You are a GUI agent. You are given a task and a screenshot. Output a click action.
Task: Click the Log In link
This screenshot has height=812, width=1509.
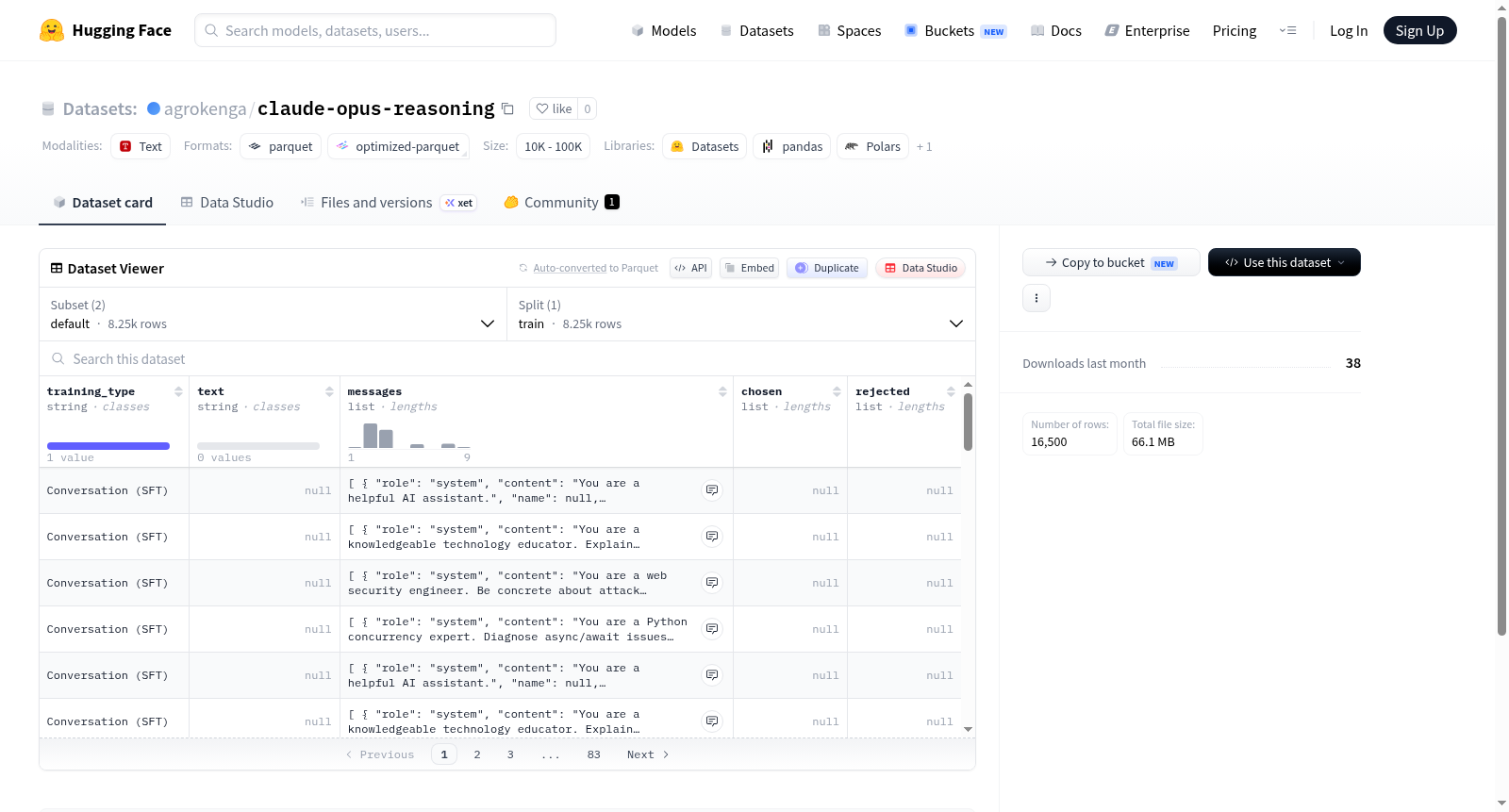[x=1349, y=30]
